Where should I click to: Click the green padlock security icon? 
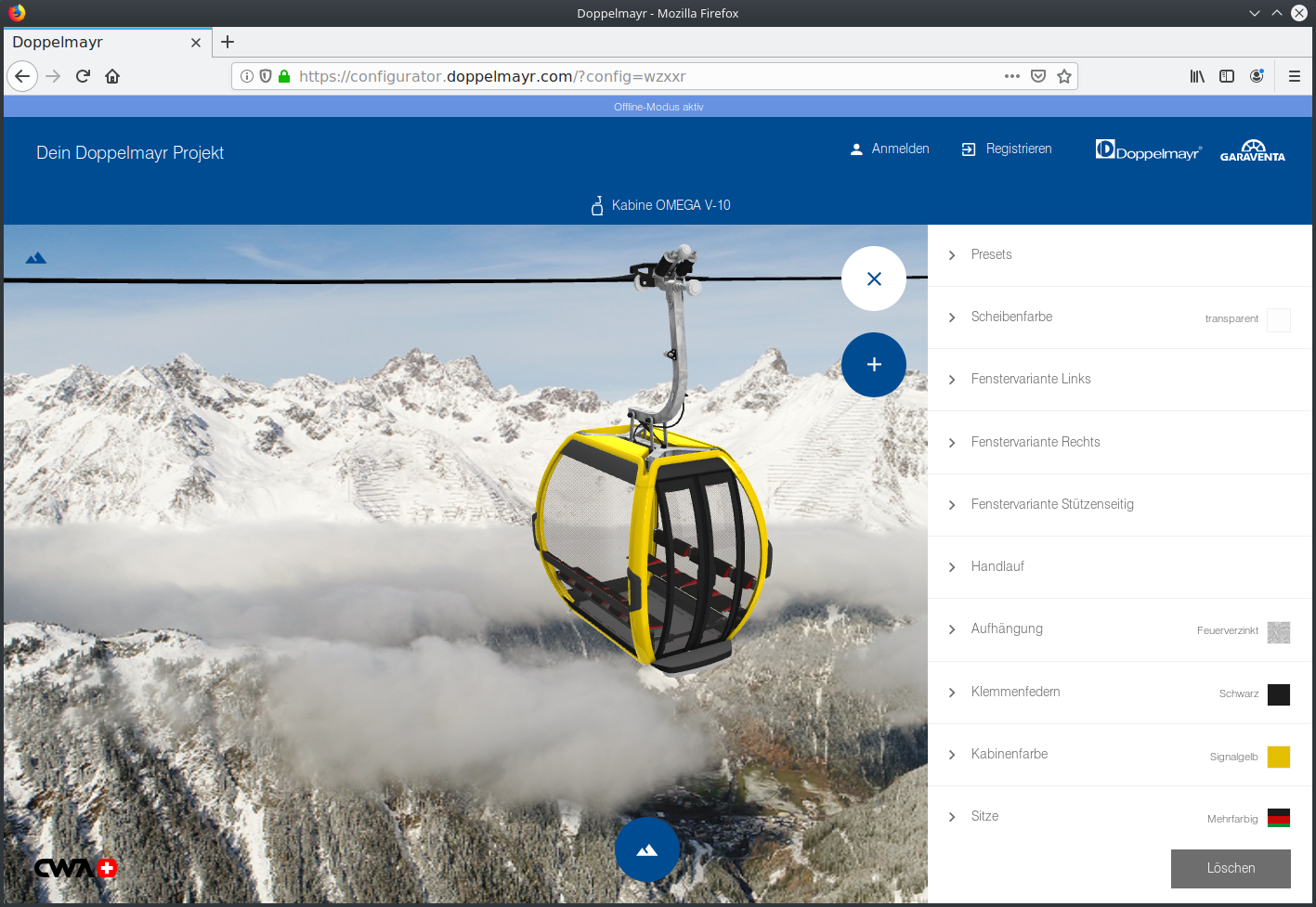click(x=284, y=76)
